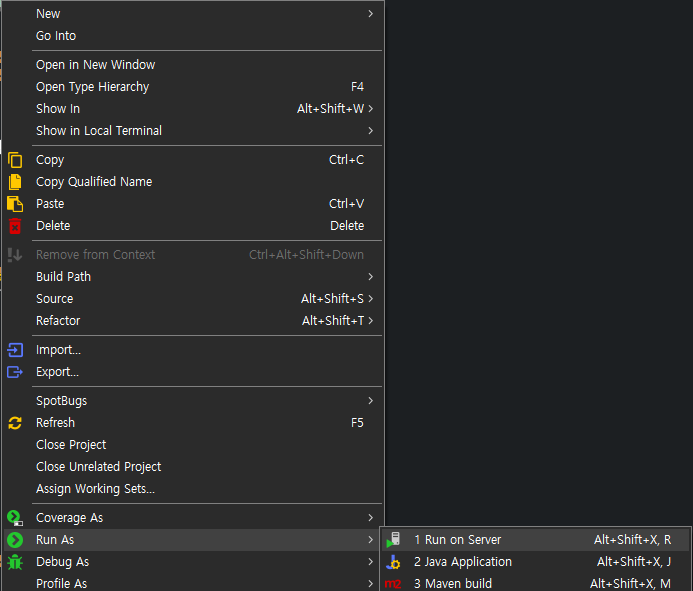The width and height of the screenshot is (693, 591).
Task: Click the Show in Local Terminal label
Action: pos(99,131)
